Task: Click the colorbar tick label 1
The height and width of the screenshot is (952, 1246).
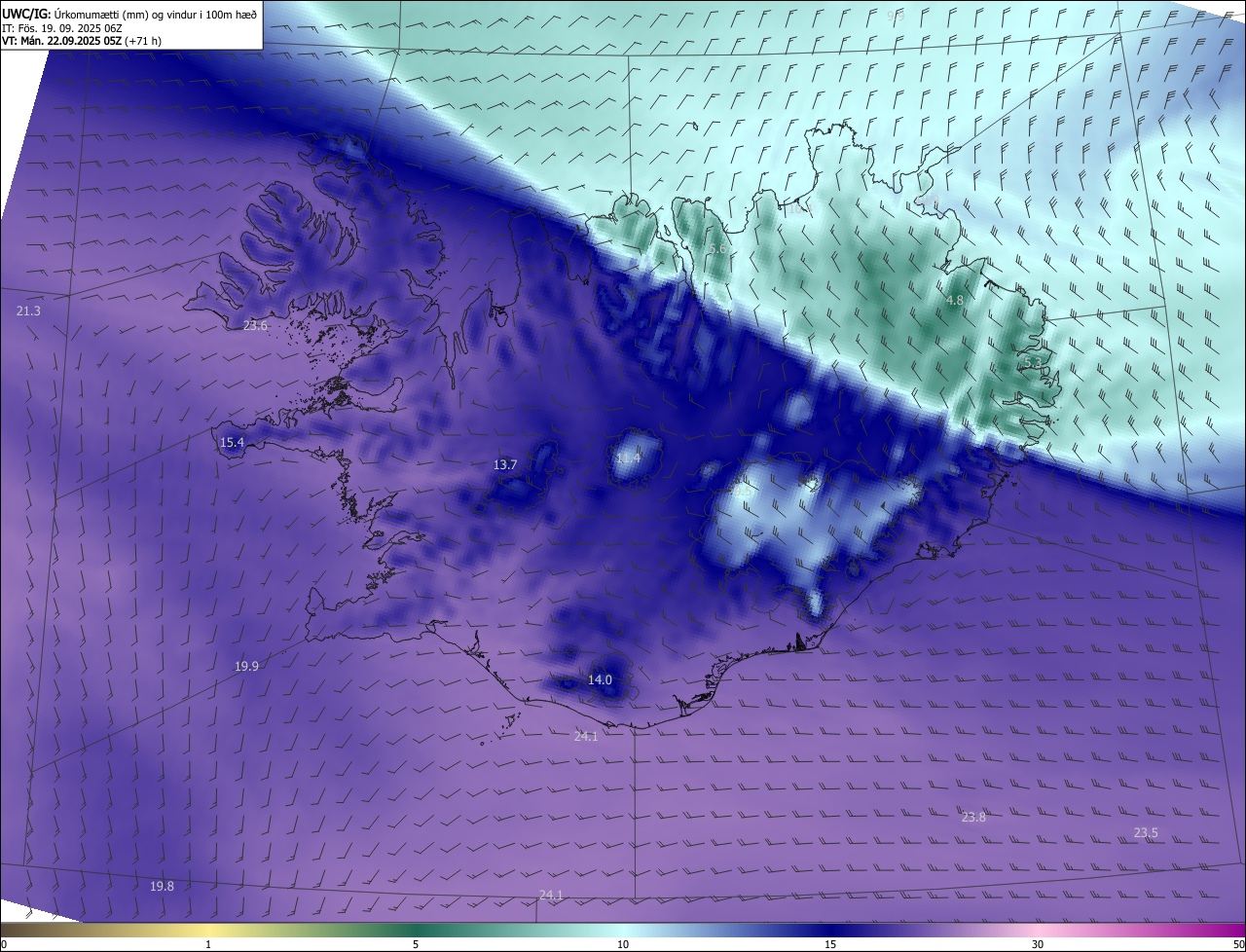Action: click(208, 944)
